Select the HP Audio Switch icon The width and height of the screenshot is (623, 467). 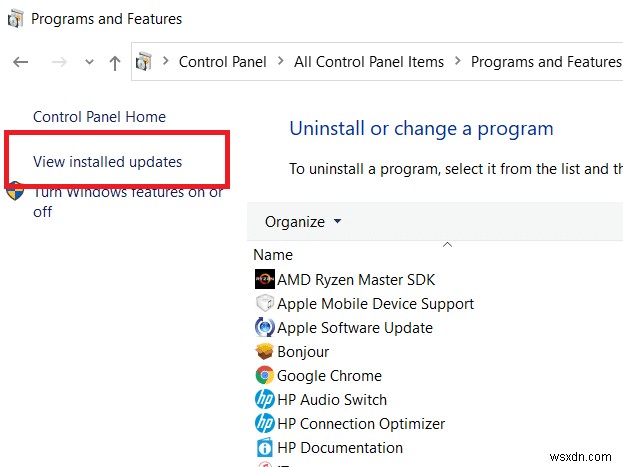pos(265,399)
